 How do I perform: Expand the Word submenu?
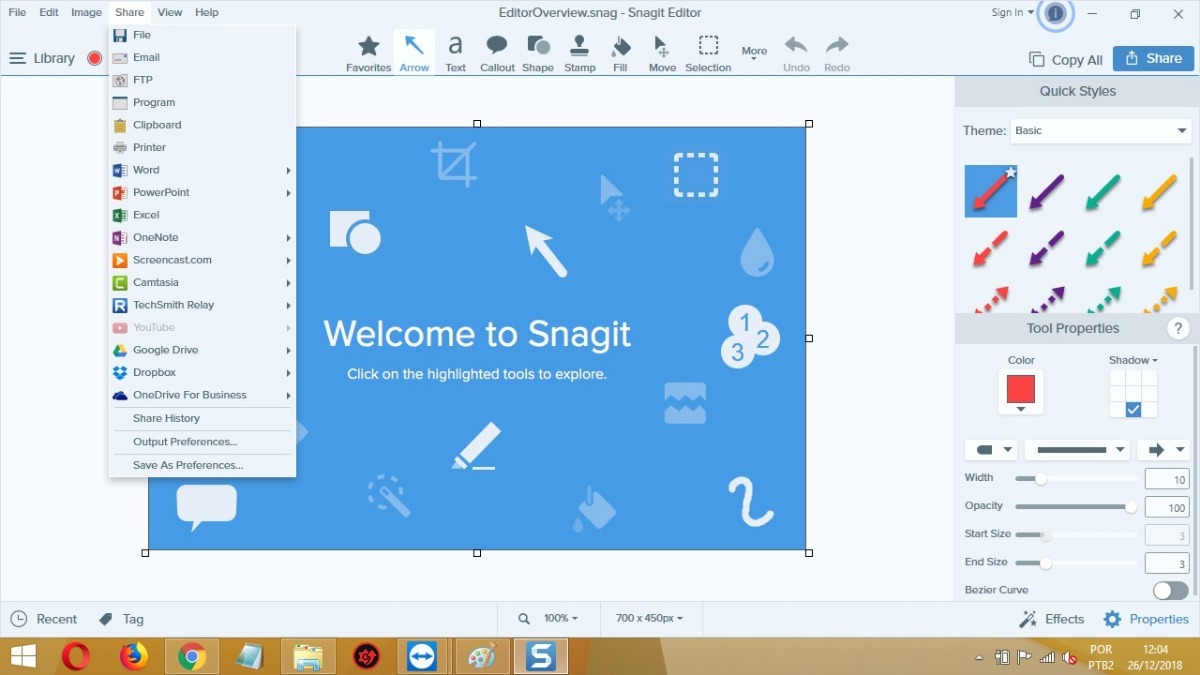202,170
